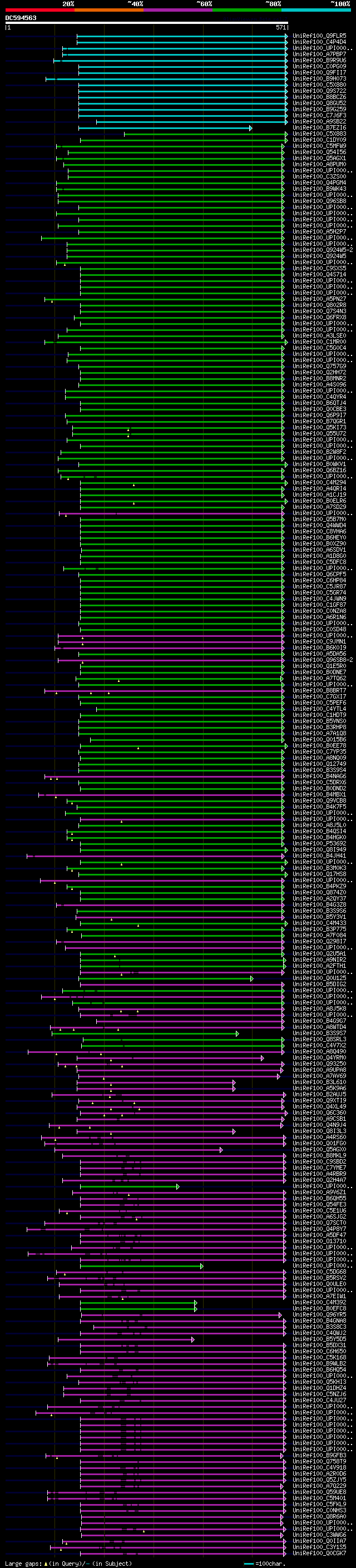This screenshot has width=356, height=1568.
Task: Click the UniRef100_Q2HH72 label
Action: click(319, 373)
